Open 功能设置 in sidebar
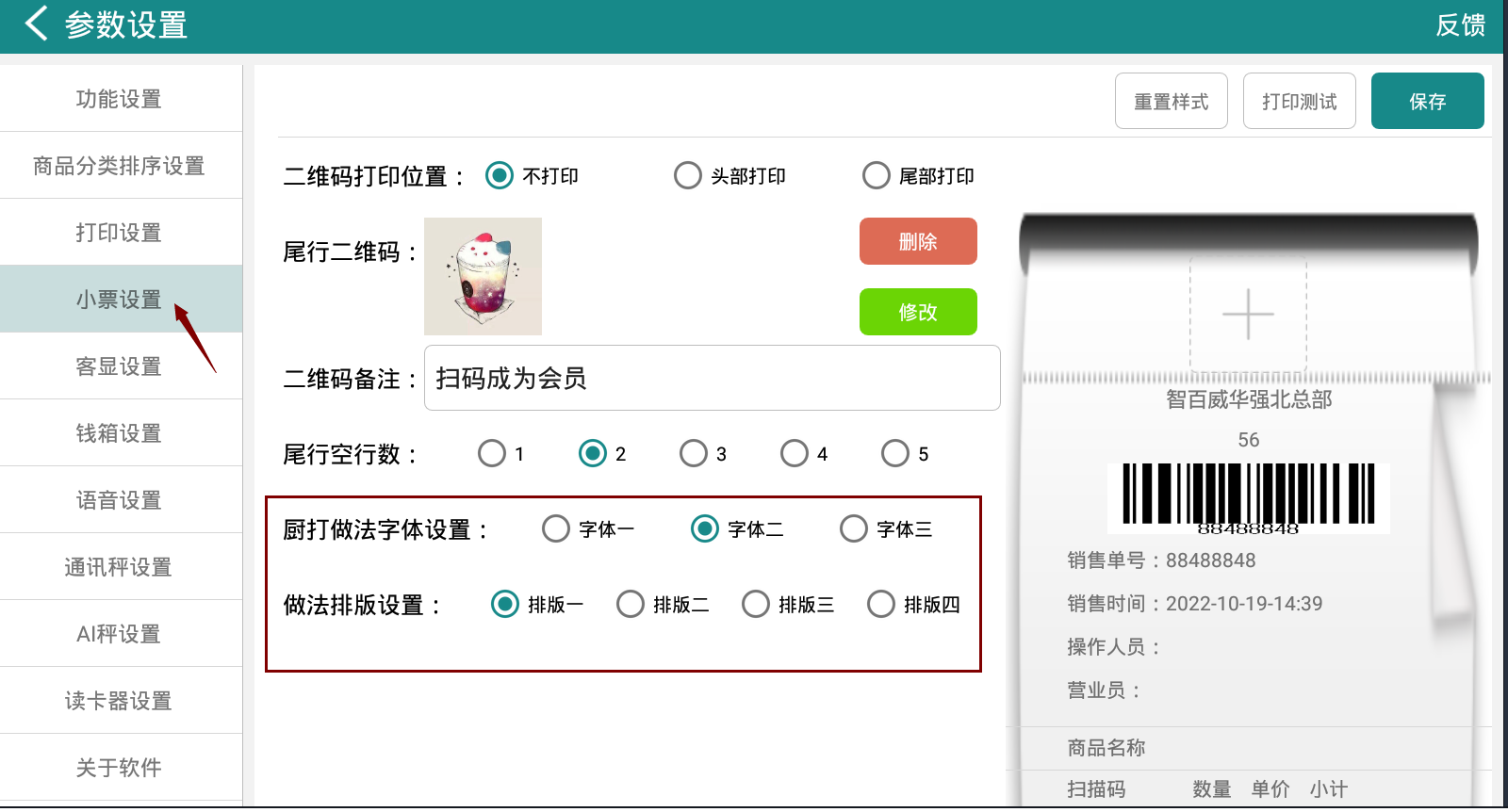 point(119,99)
